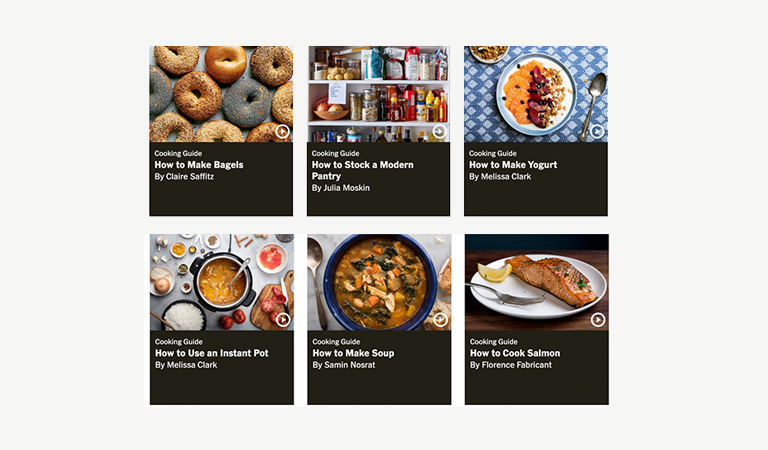Image resolution: width=768 pixels, height=450 pixels.
Task: Open the How to Make Bagels title
Action: 199,165
